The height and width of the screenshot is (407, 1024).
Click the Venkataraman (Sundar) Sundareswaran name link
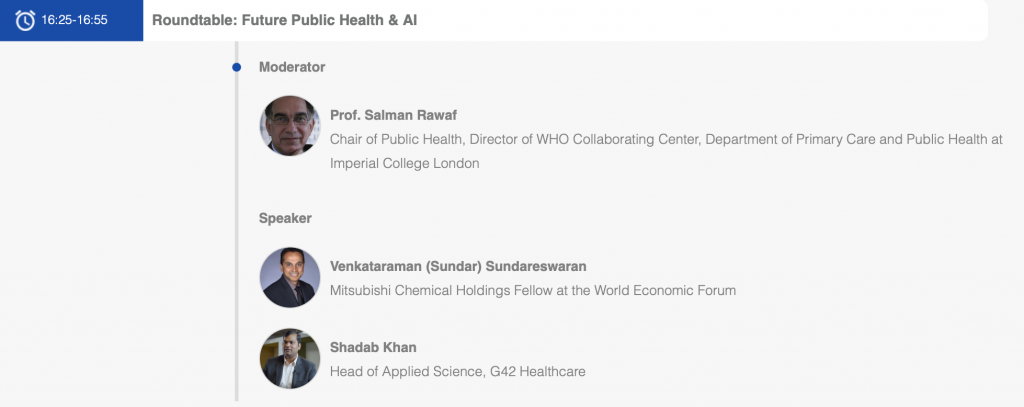coord(458,267)
